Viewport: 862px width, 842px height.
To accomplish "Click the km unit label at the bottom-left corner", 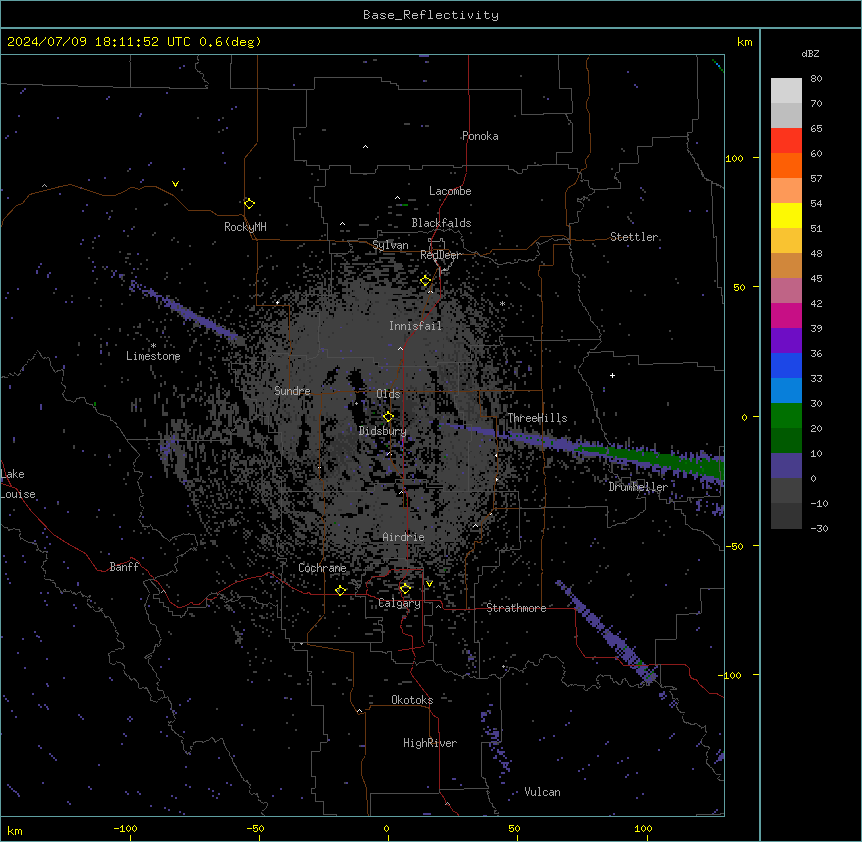I will coord(15,830).
